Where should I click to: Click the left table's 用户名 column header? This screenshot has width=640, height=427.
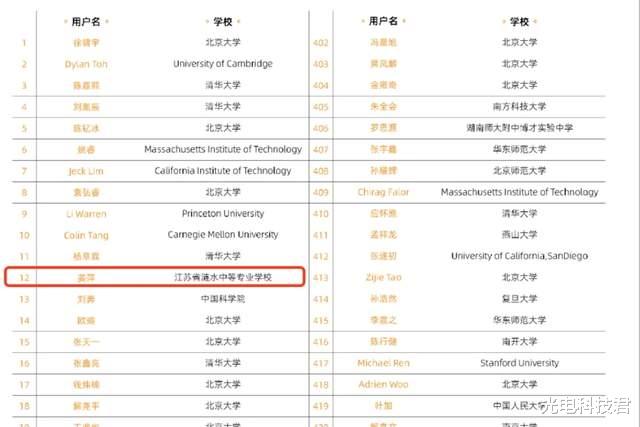click(x=86, y=21)
